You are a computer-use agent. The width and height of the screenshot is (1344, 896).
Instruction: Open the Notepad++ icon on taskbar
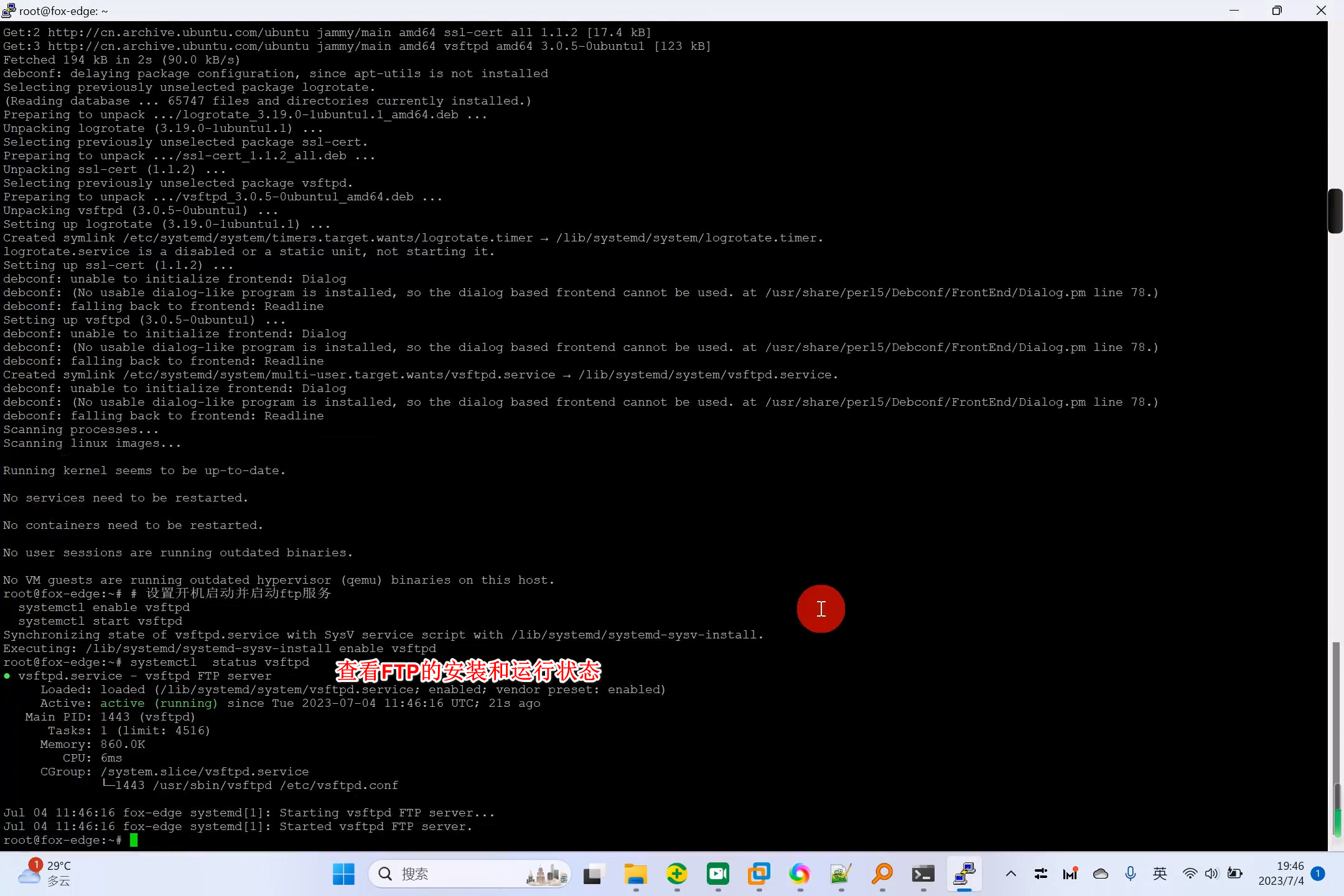click(841, 874)
